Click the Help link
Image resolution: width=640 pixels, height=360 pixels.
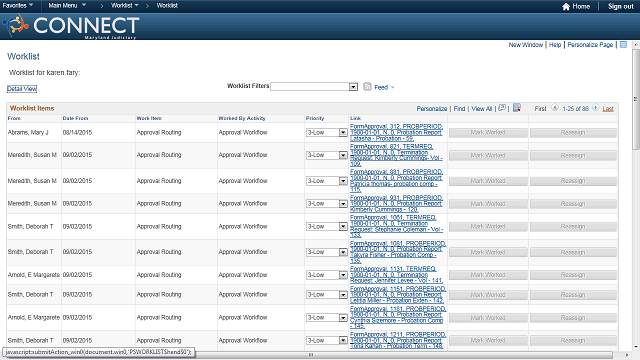pyautogui.click(x=555, y=44)
